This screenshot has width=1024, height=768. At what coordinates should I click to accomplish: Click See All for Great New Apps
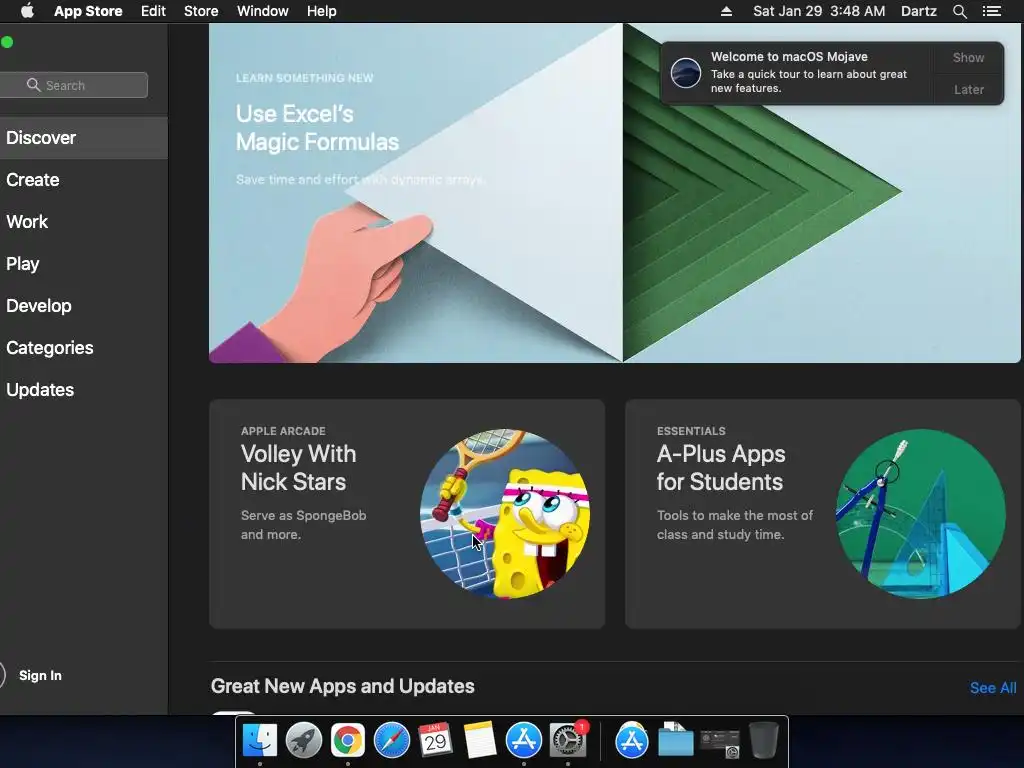993,688
